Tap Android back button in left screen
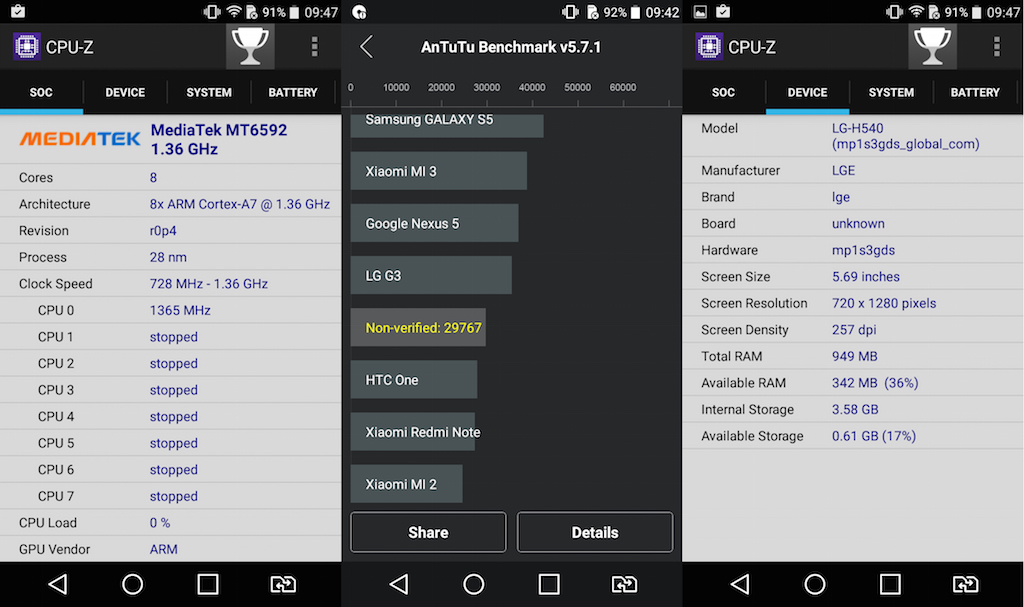The image size is (1024, 607). click(x=57, y=583)
